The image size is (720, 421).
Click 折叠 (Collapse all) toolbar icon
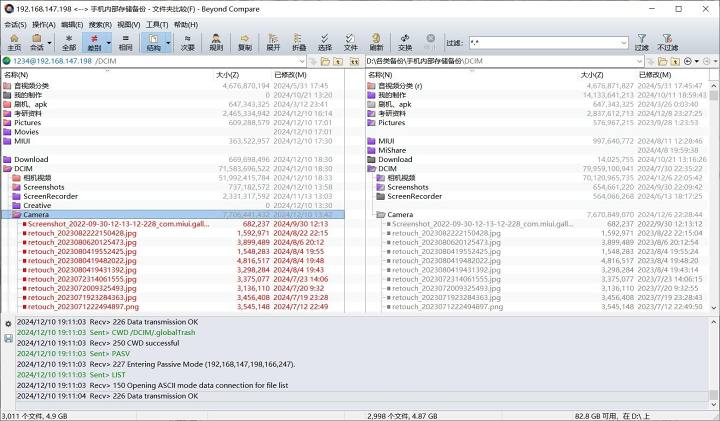point(299,42)
